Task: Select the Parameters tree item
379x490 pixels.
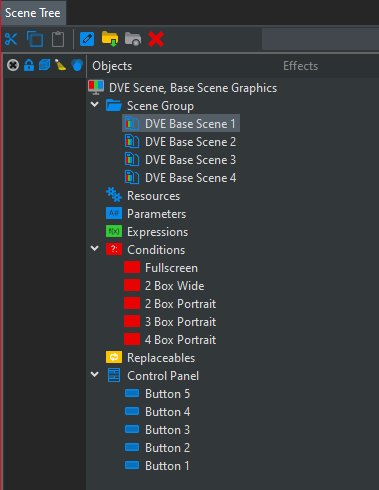Action: [x=156, y=214]
